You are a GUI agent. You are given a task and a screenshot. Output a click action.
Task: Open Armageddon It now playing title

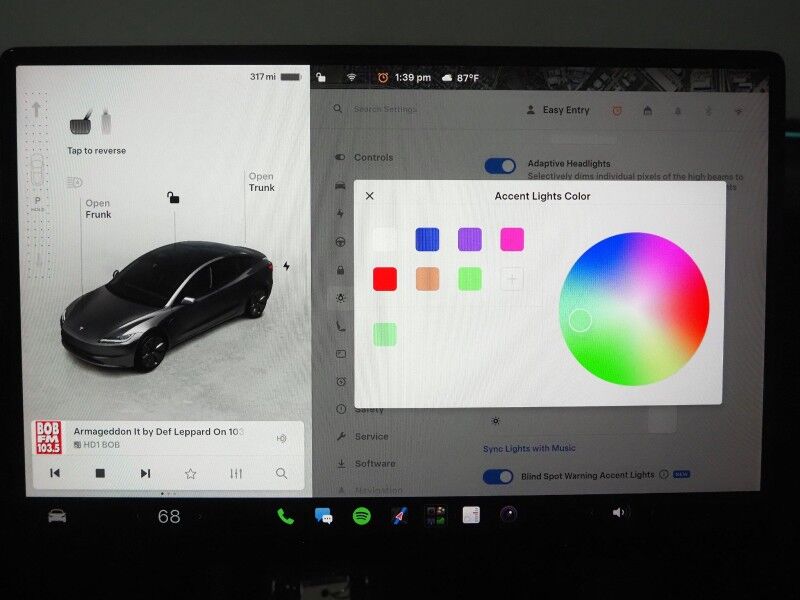[158, 432]
